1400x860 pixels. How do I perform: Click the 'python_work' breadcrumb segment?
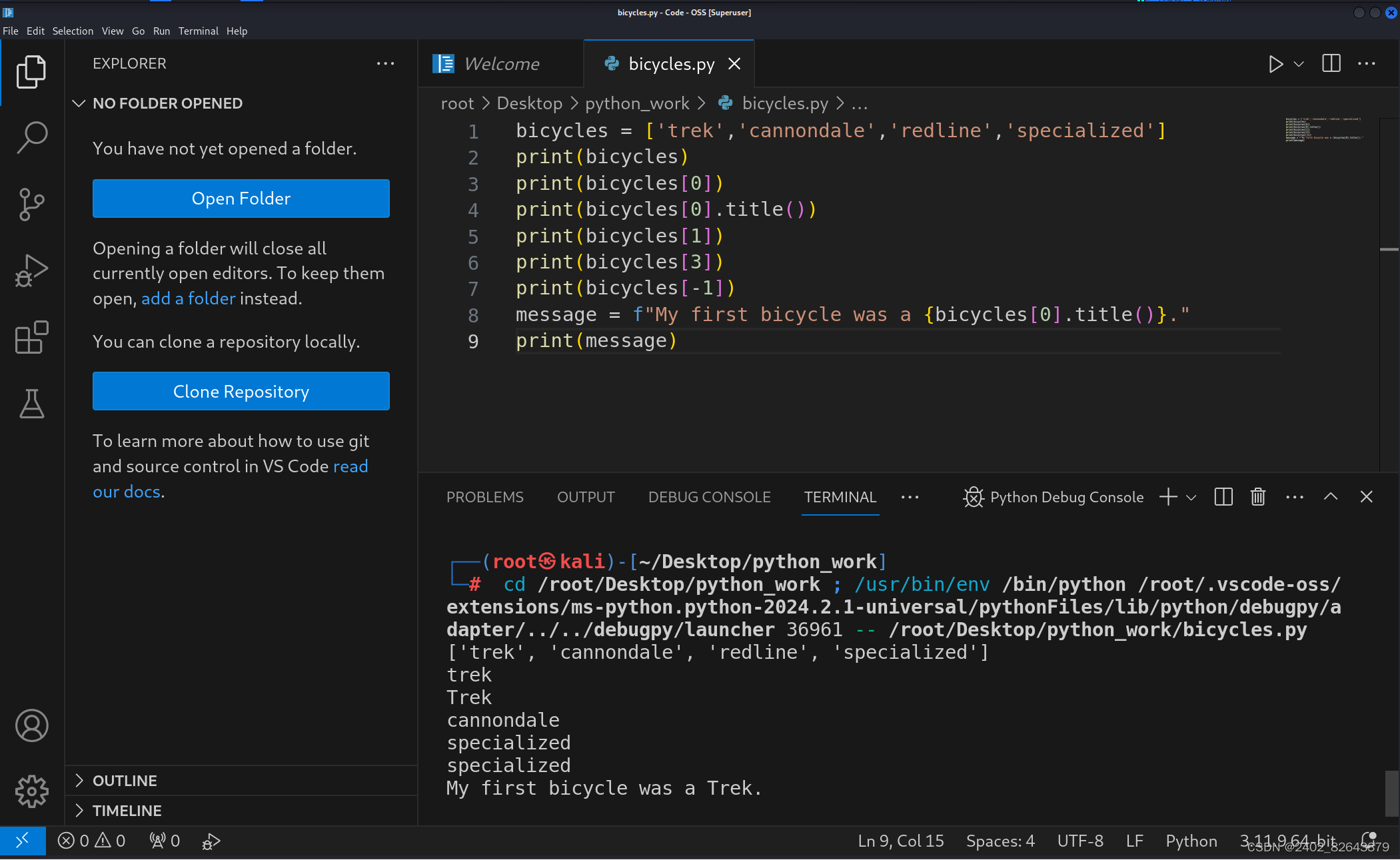pyautogui.click(x=637, y=103)
